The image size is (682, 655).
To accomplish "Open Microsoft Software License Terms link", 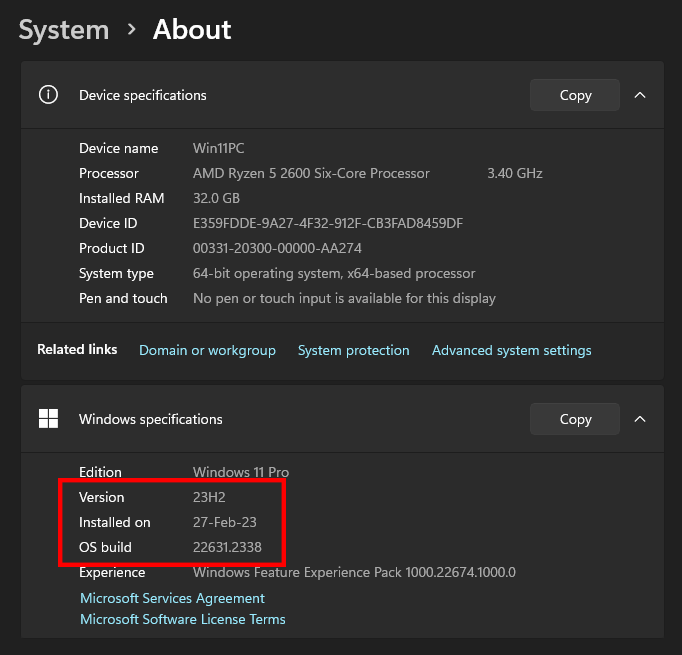I will (x=183, y=619).
